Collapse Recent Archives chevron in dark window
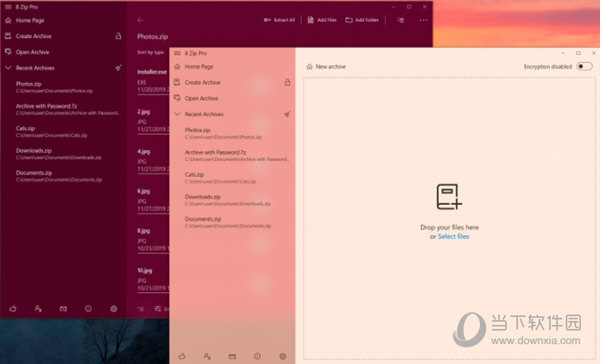Screen dimensions: 600x364 click(x=8, y=68)
